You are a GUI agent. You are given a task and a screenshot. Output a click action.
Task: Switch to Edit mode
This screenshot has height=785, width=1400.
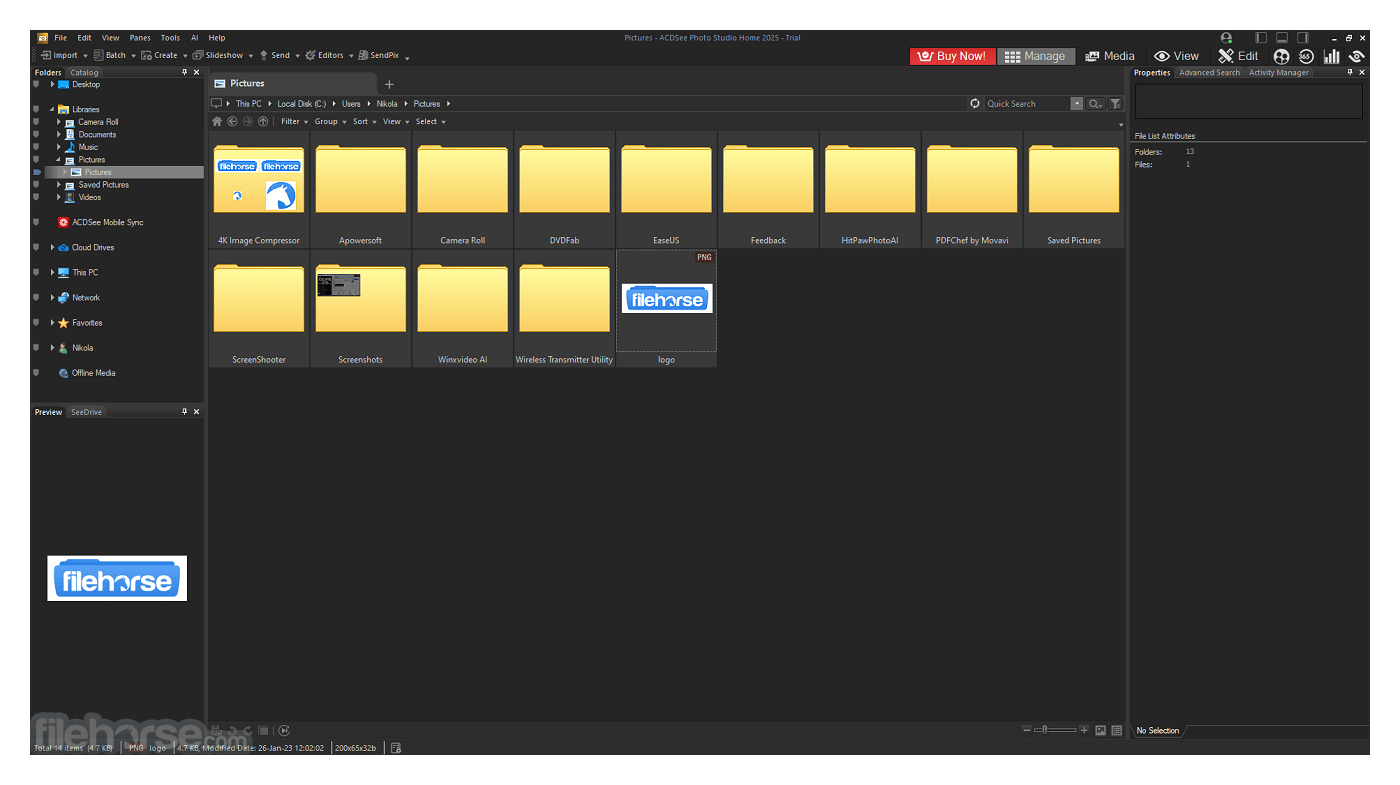pos(1238,57)
